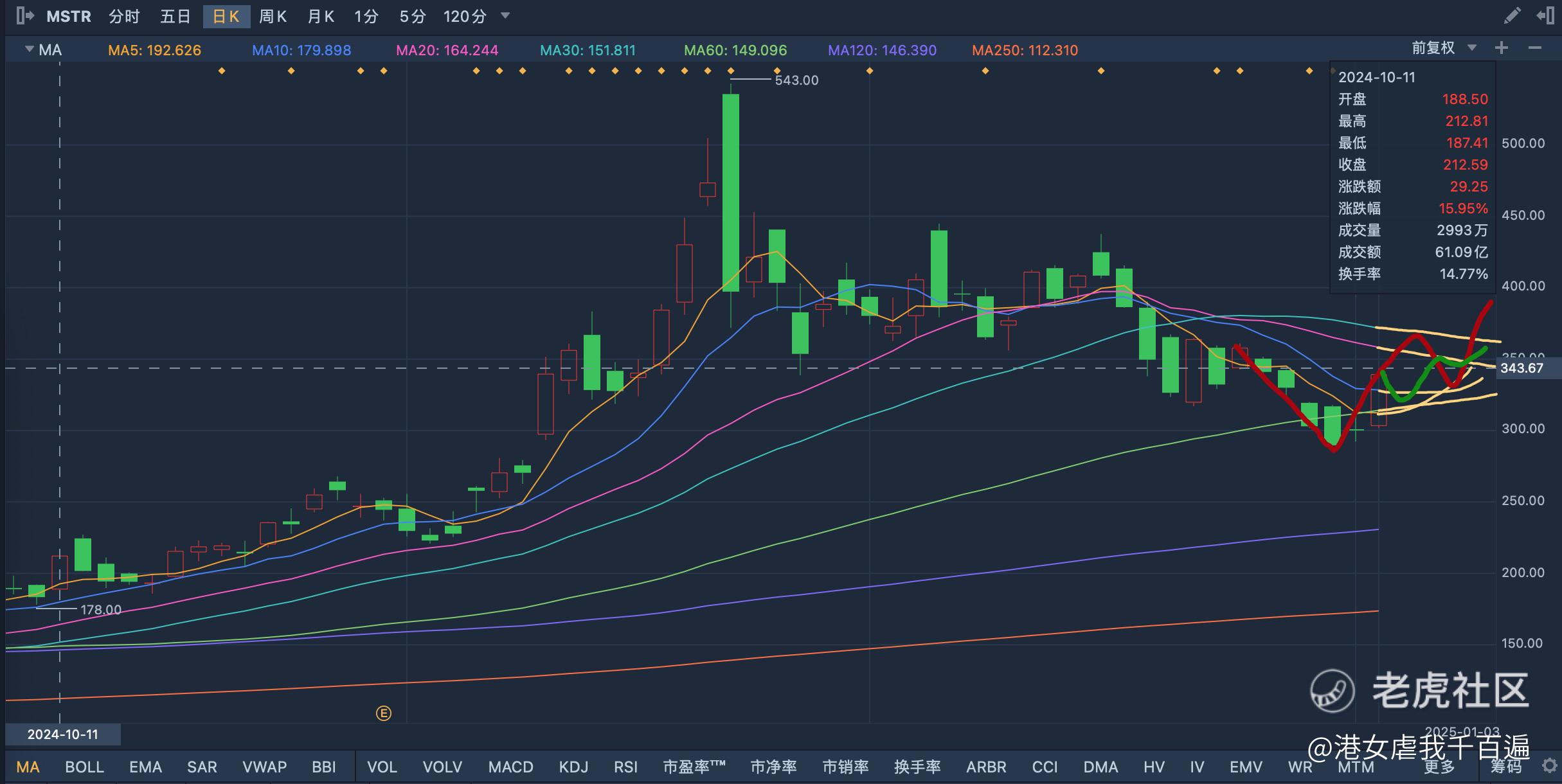Screen dimensions: 1562x784
Task: Click the tall green candle peaking at 543.00
Action: tap(731, 193)
